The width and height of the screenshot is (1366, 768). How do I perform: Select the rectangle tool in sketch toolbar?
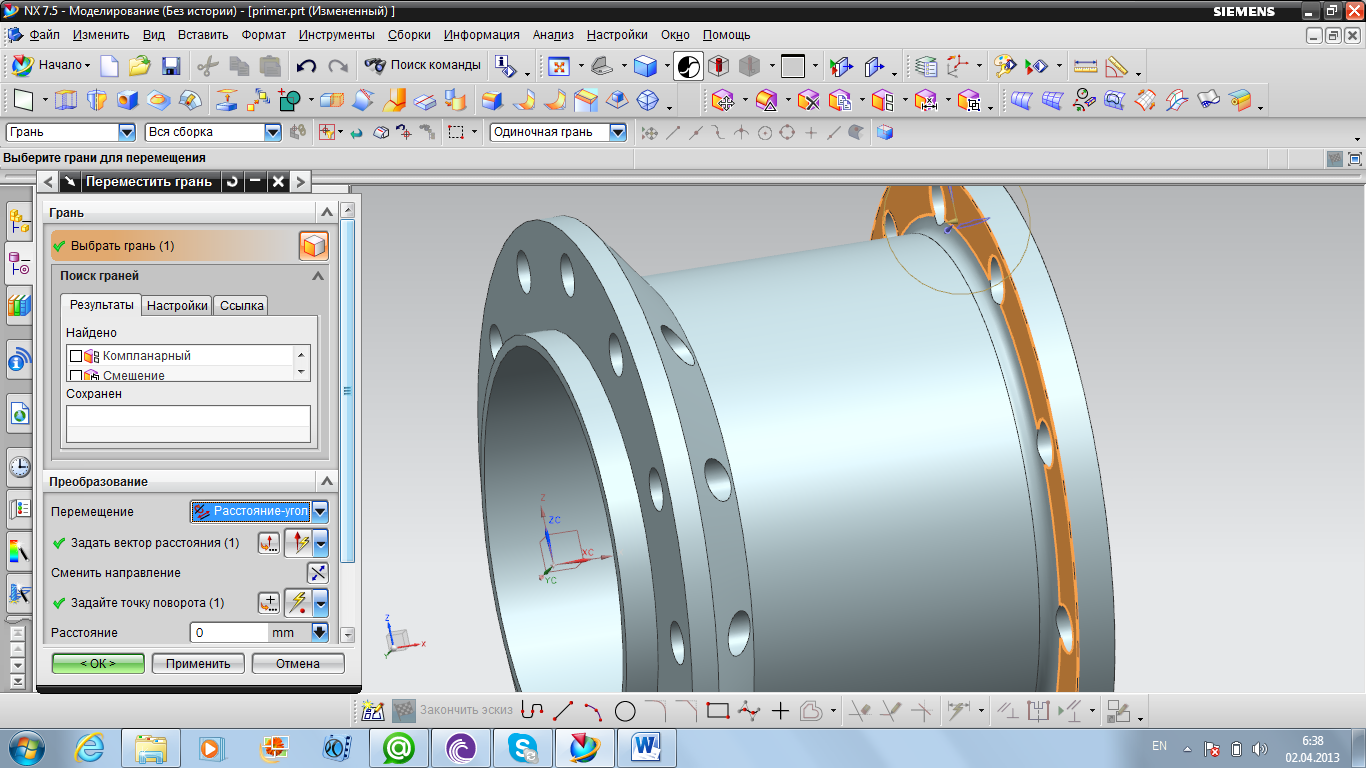[717, 711]
